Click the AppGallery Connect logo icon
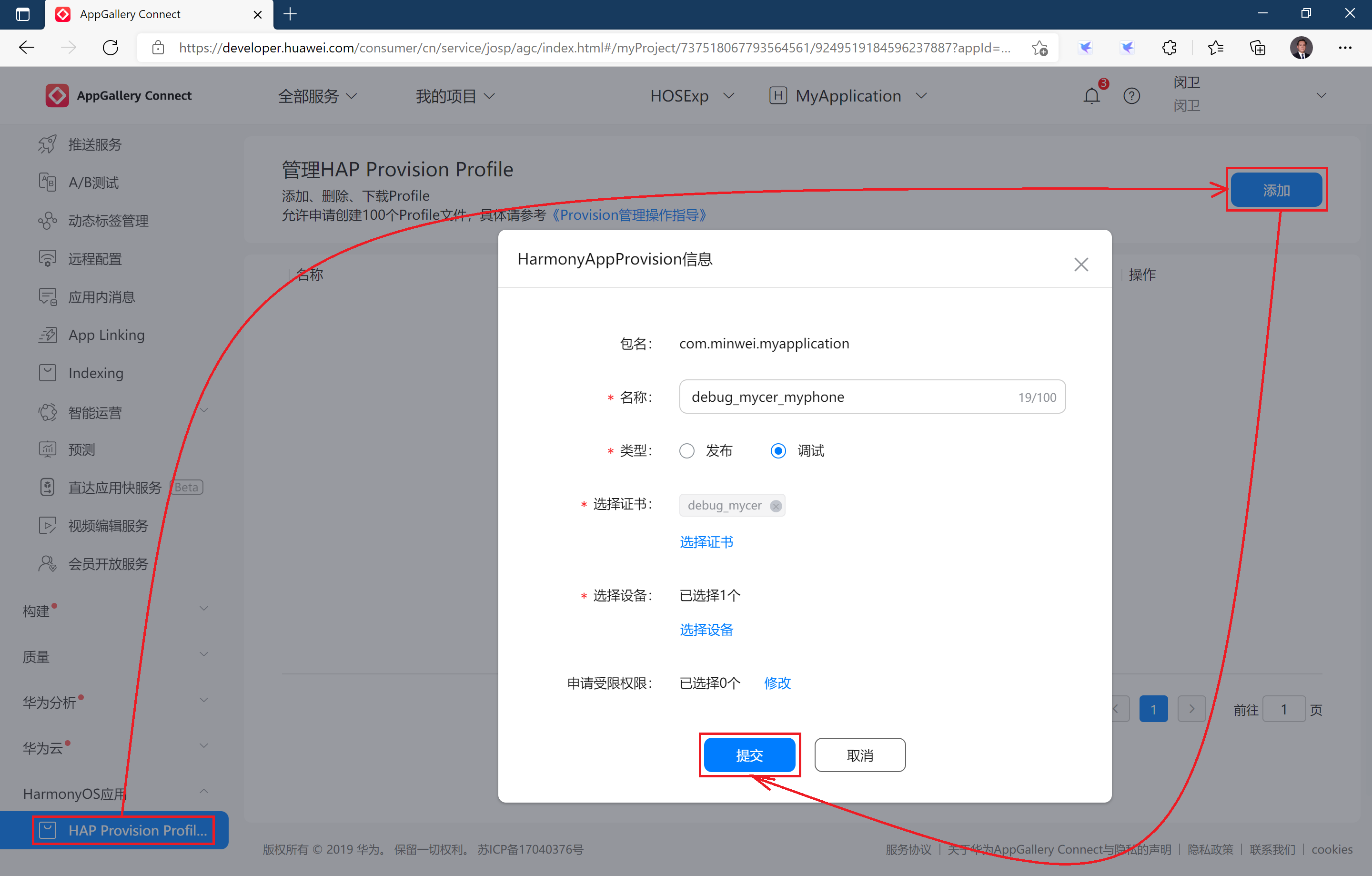 [x=57, y=95]
